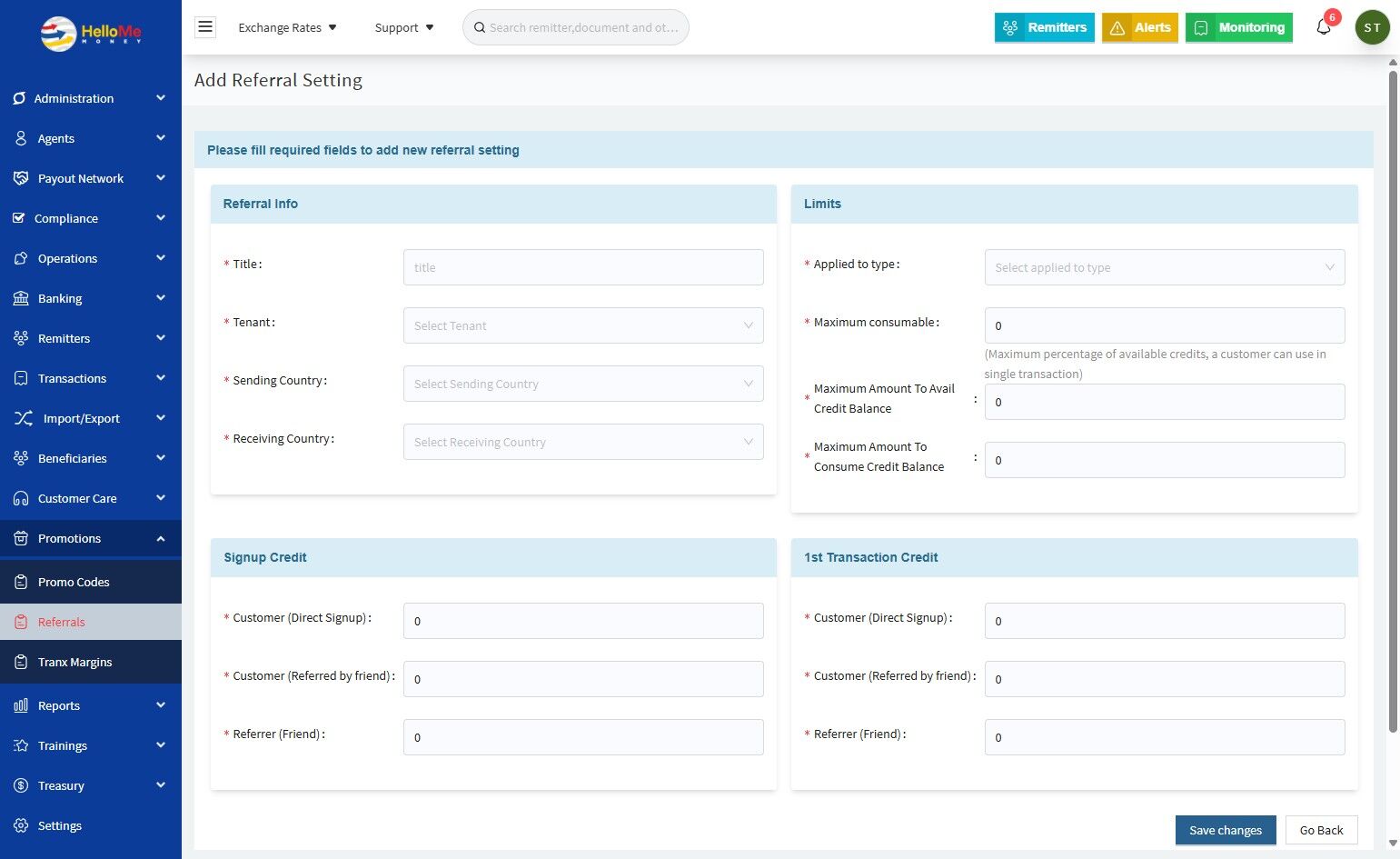Click the Remitters sidebar icon
The width and height of the screenshot is (1400, 859).
click(x=21, y=338)
